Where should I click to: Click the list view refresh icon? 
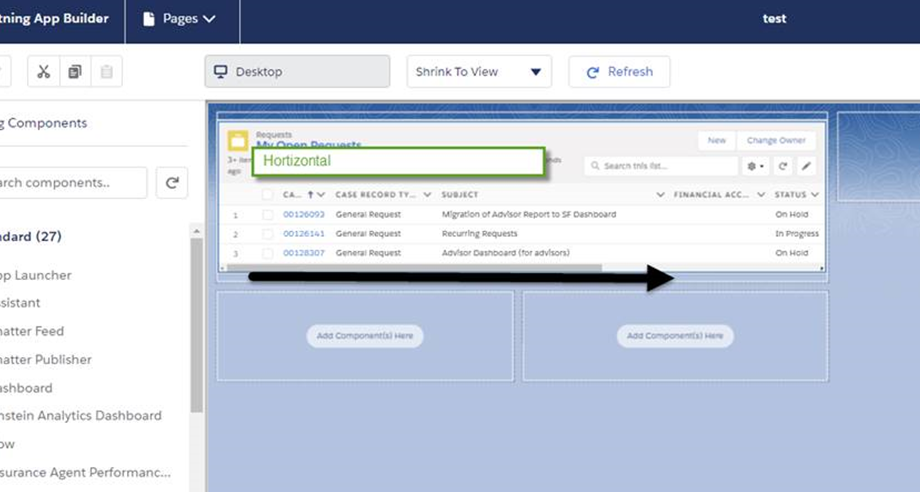point(782,166)
